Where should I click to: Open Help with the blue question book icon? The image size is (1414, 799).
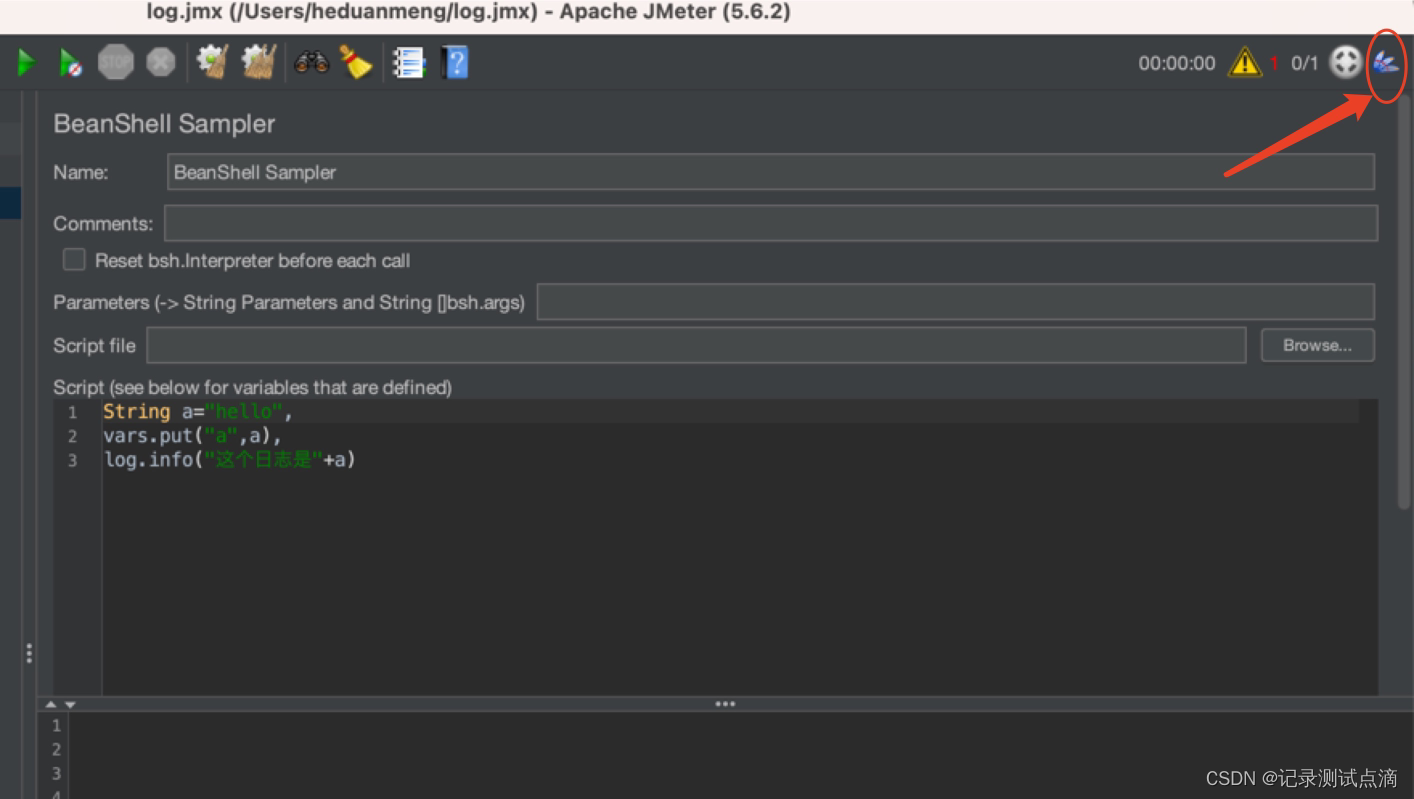point(455,63)
